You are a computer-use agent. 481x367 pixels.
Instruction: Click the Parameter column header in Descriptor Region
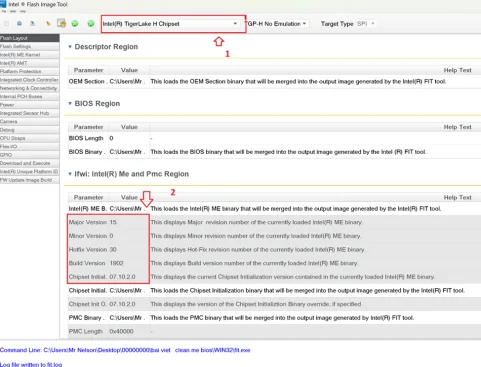[88, 70]
